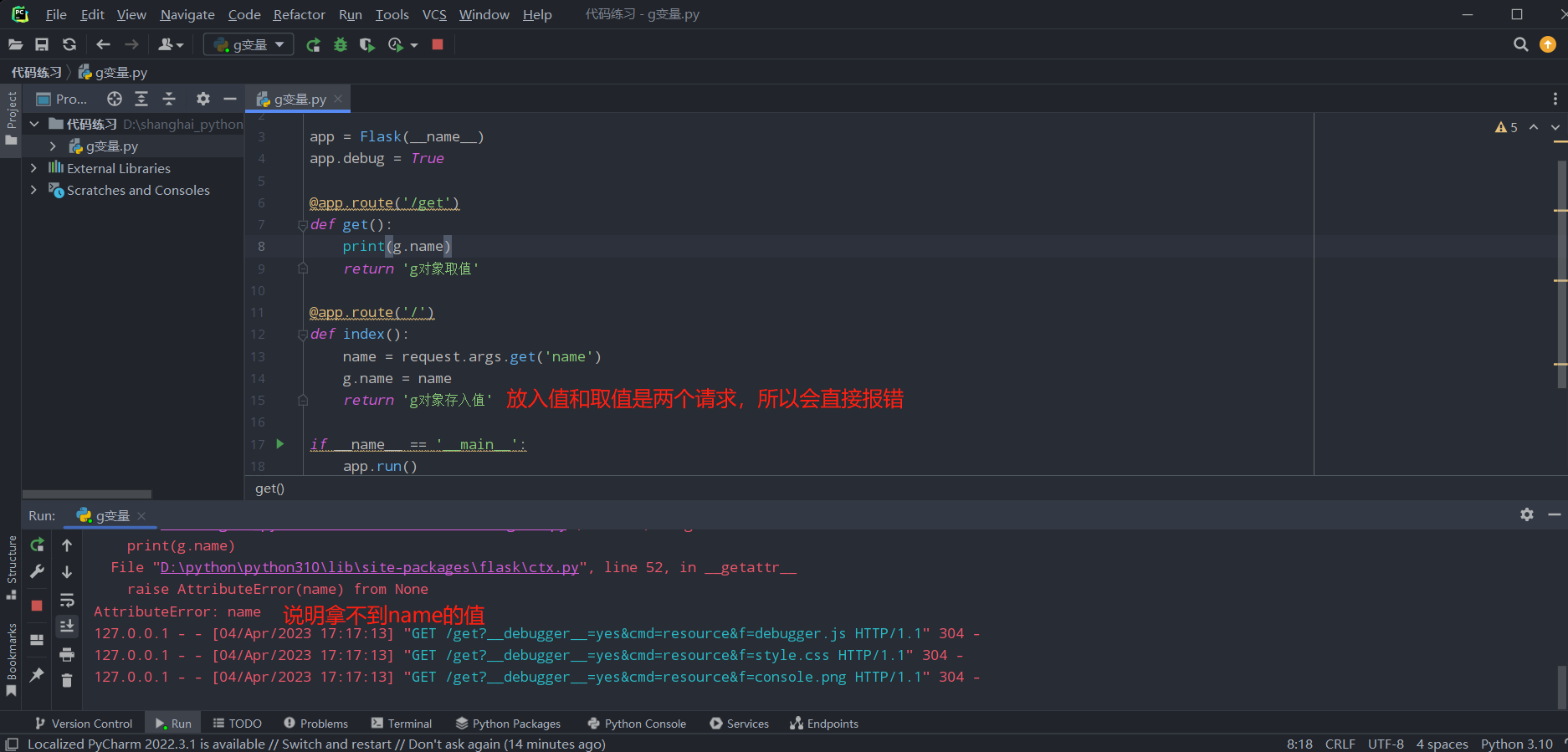
Task: Open the Problems tool window
Action: 315,724
